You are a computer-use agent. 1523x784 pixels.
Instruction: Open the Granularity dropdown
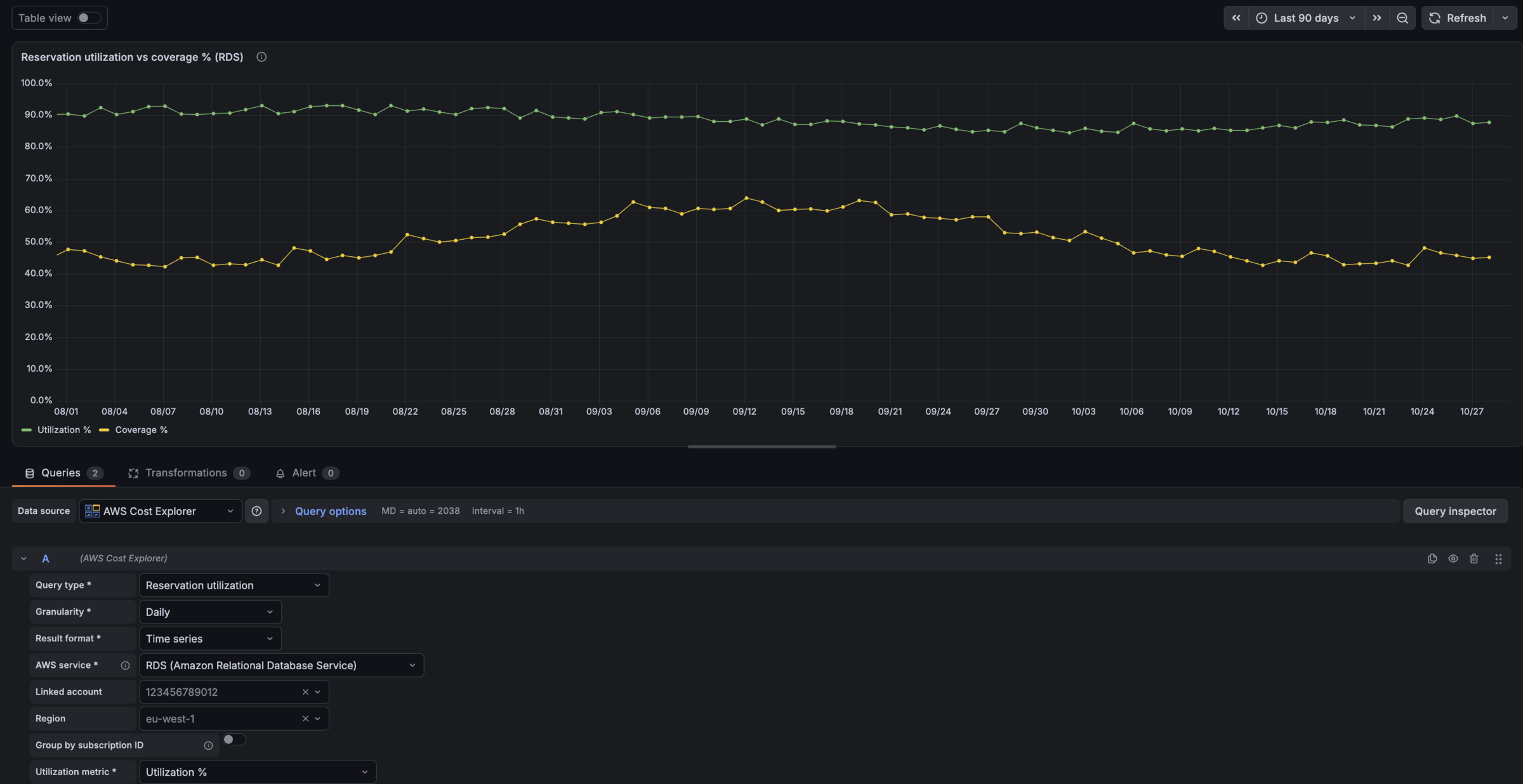[x=210, y=612]
